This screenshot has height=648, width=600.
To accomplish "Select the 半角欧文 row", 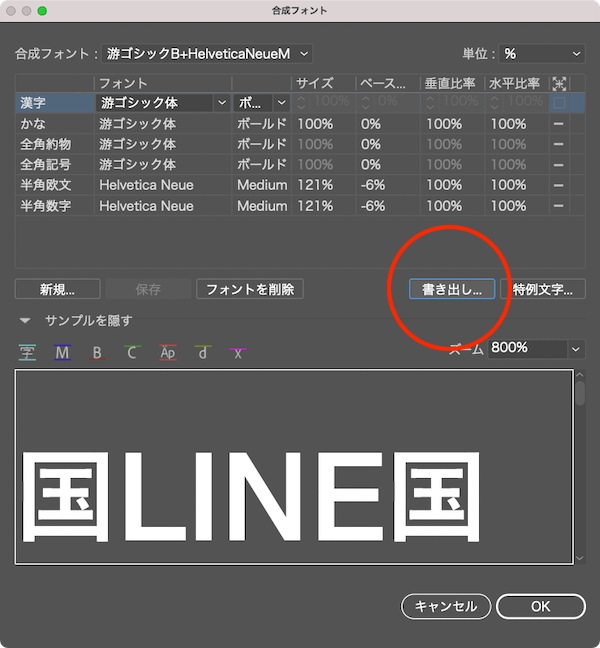I will pos(300,185).
